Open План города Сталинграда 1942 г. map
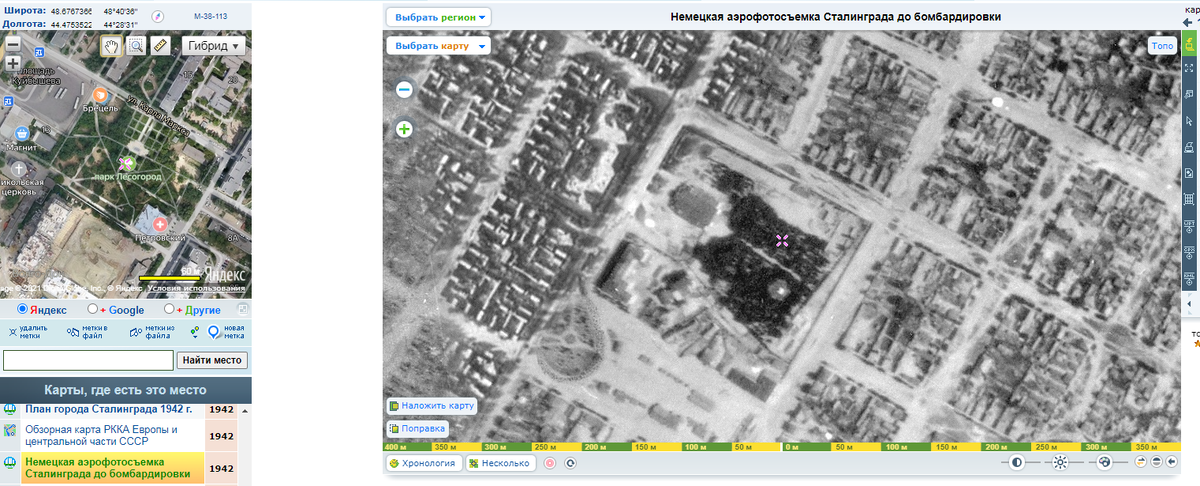The width and height of the screenshot is (1200, 486). tap(109, 409)
